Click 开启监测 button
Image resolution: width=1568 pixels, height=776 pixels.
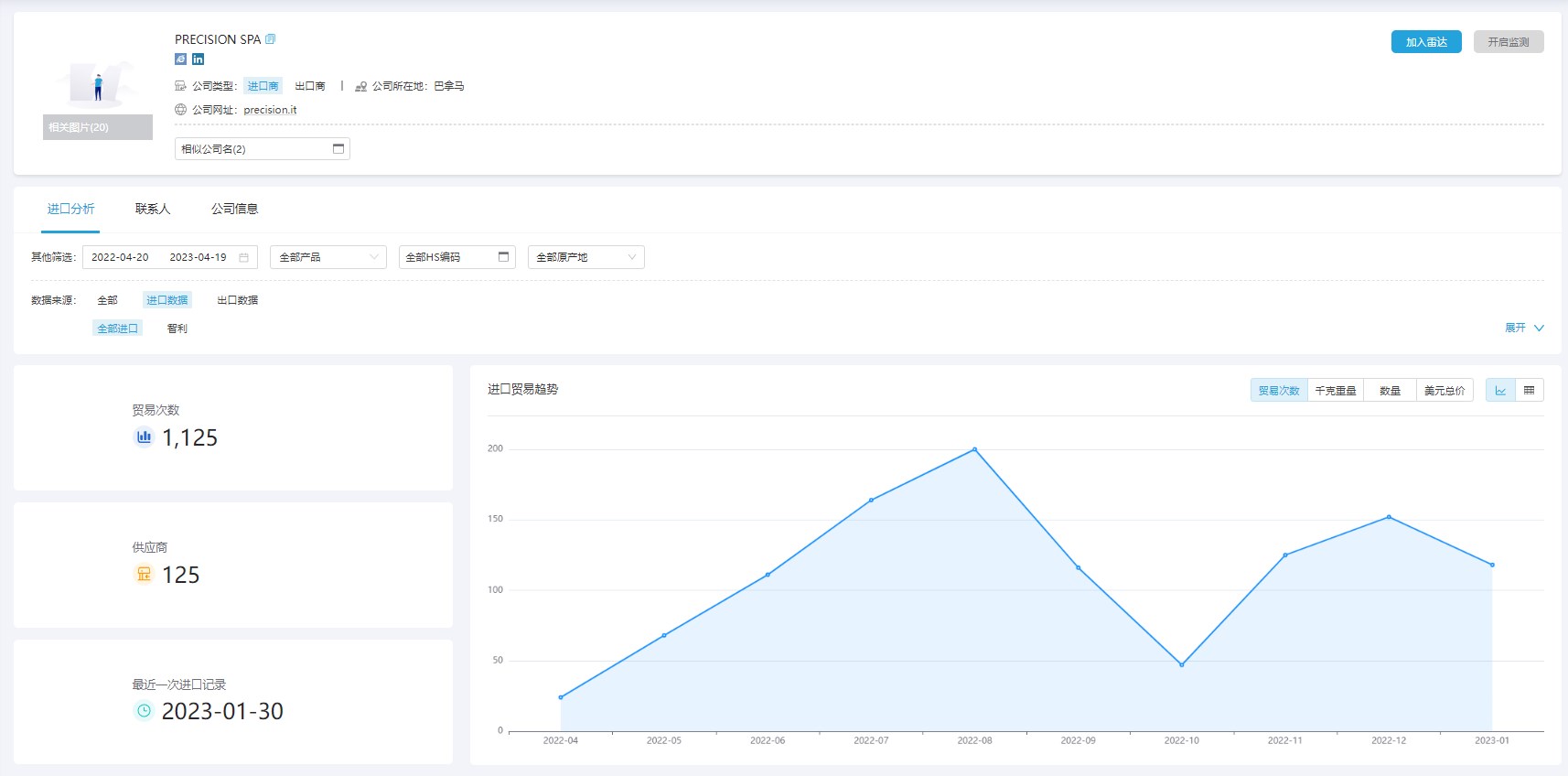(x=1509, y=42)
